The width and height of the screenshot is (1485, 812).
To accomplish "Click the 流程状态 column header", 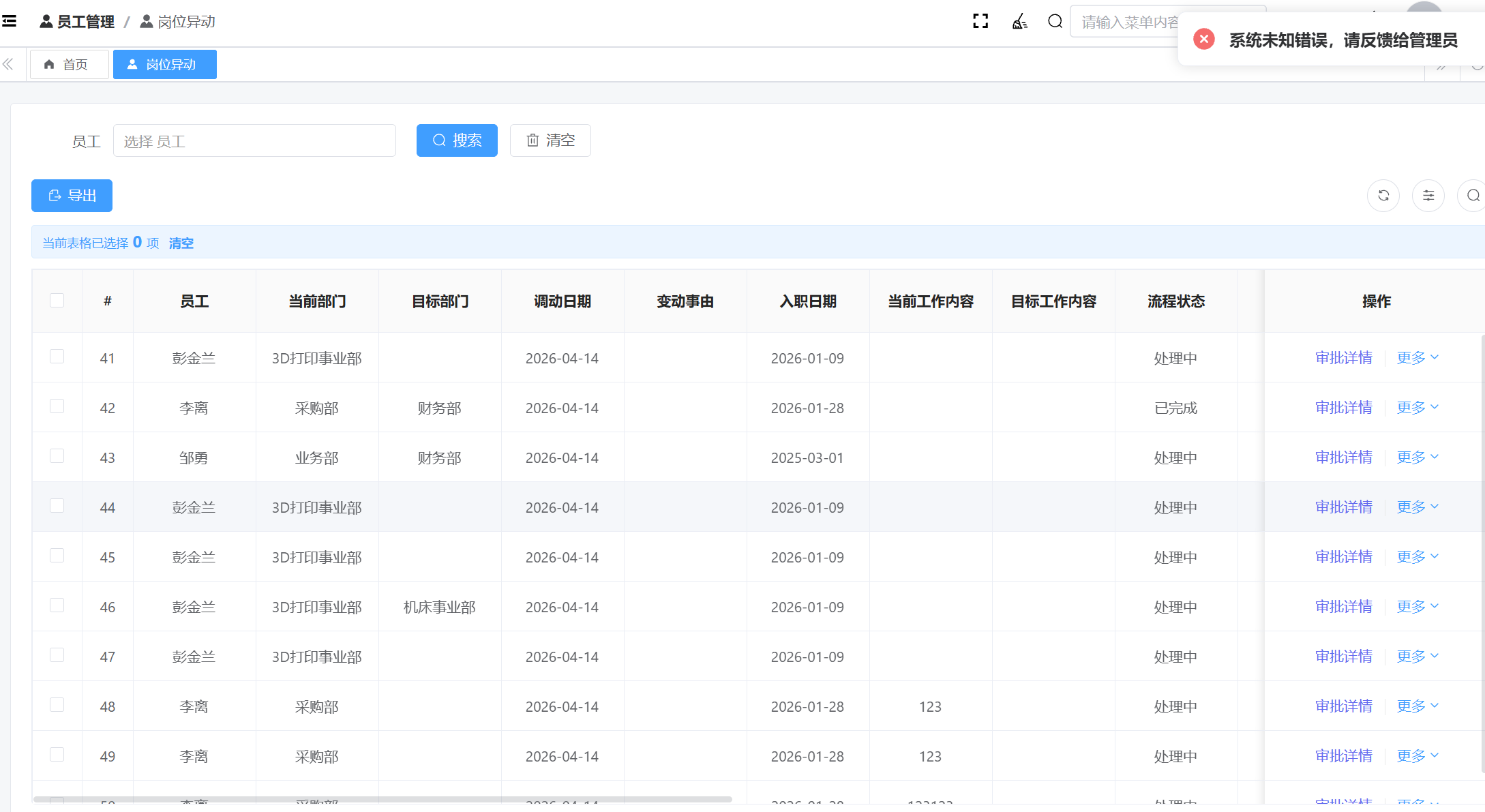I will point(1176,301).
